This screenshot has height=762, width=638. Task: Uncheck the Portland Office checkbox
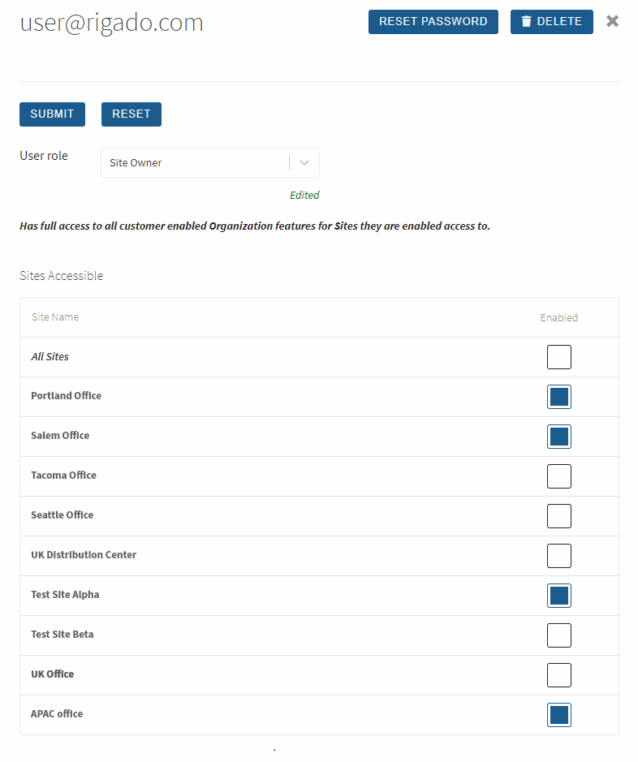(559, 397)
